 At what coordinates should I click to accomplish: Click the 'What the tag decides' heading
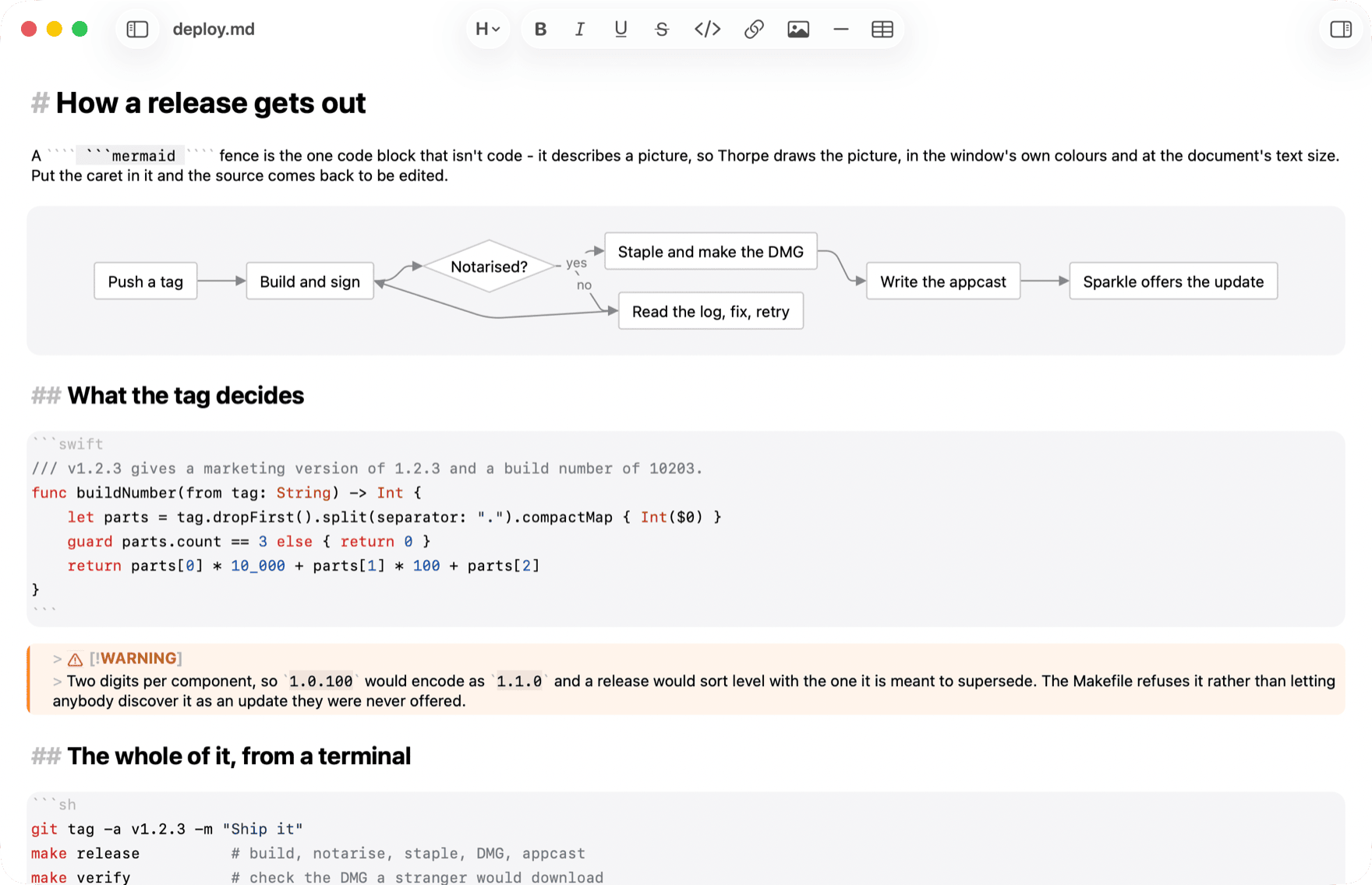coord(186,396)
